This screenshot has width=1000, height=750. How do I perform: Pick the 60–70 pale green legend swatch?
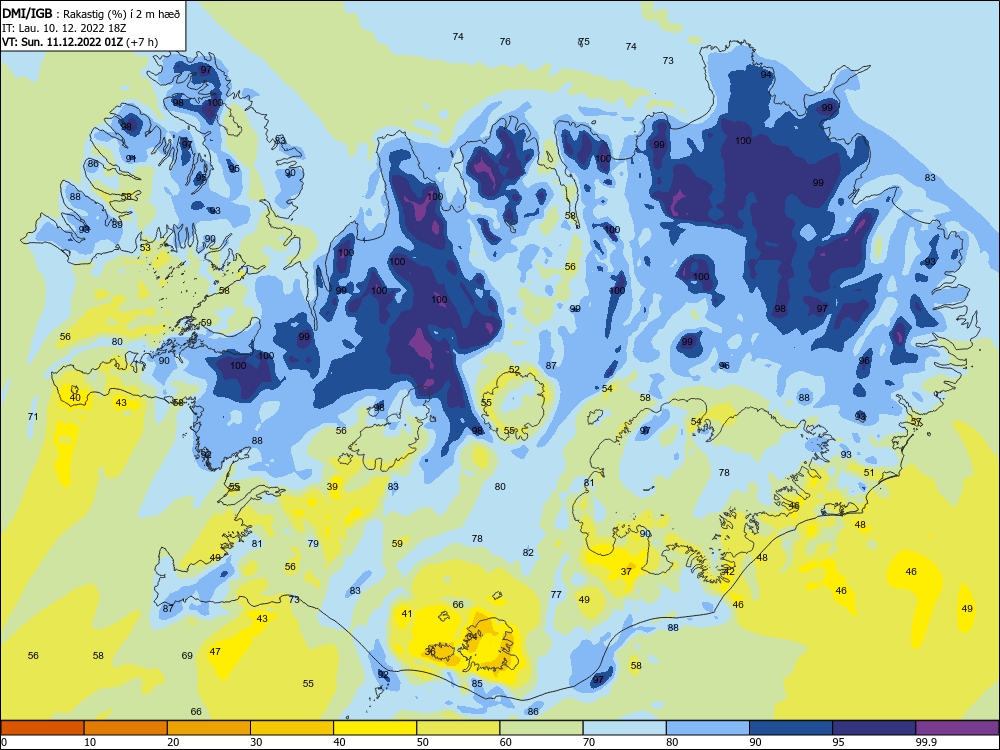pyautogui.click(x=541, y=728)
